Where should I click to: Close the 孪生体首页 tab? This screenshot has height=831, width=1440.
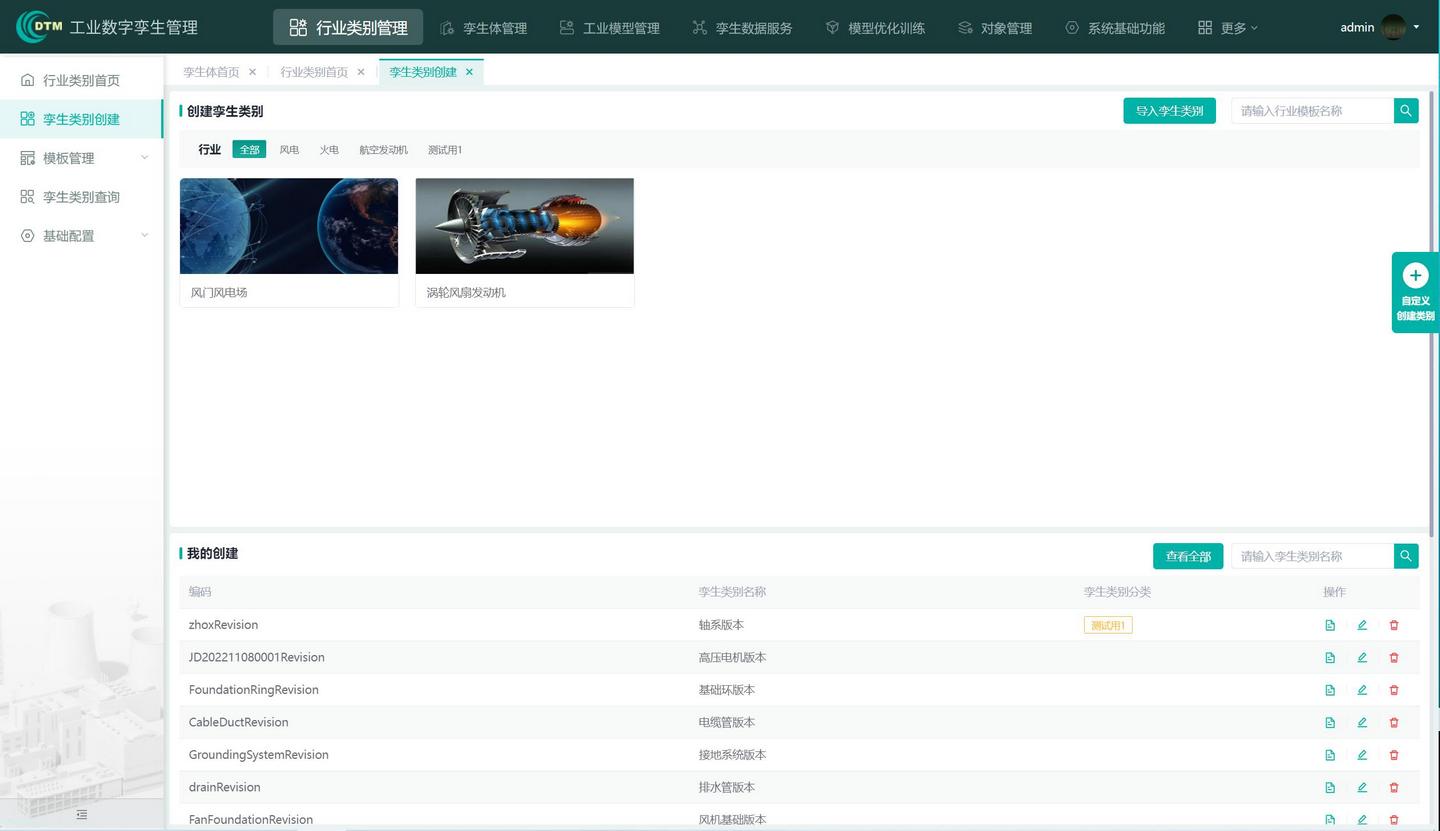pyautogui.click(x=252, y=72)
